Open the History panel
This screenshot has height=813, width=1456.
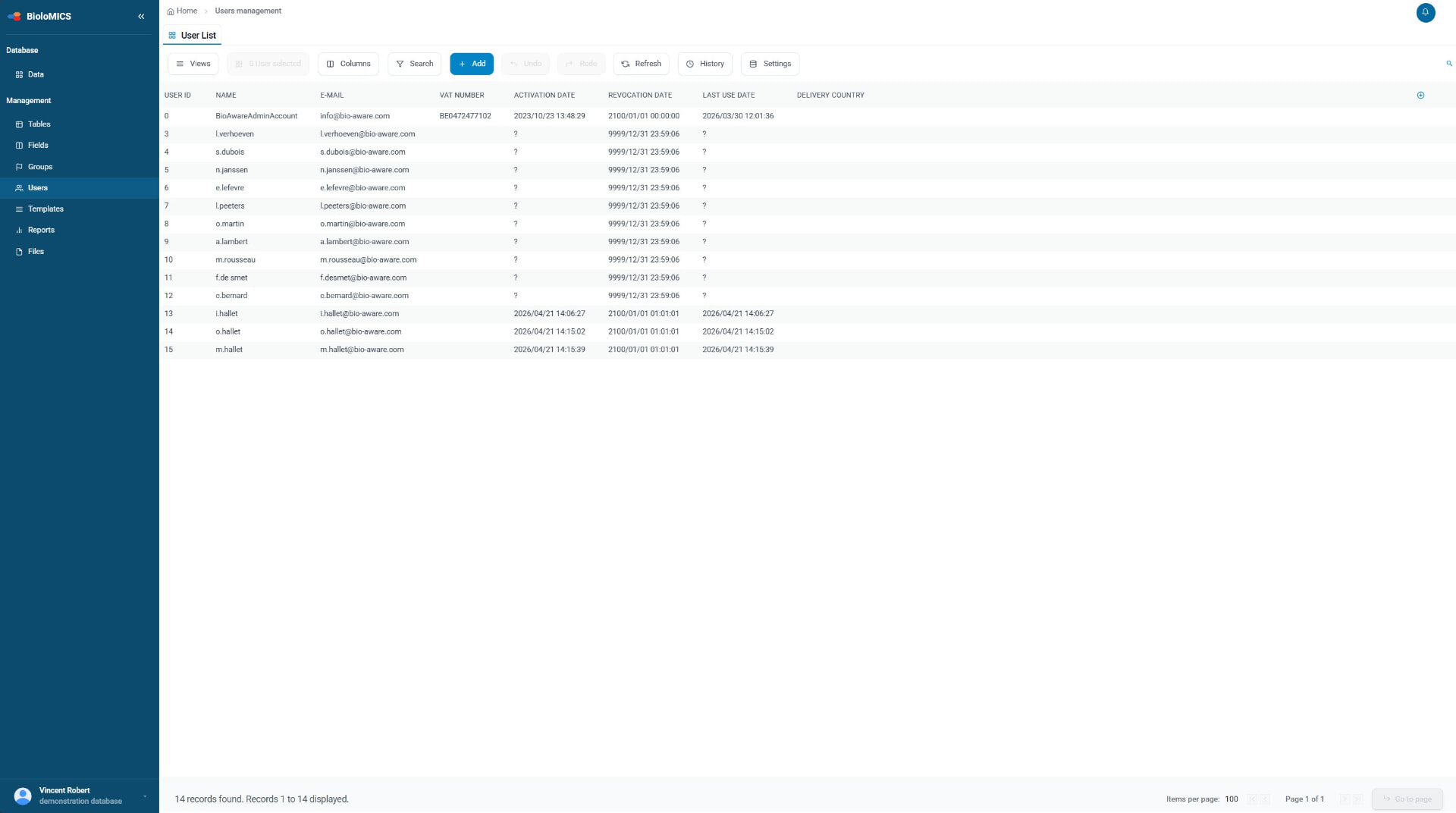[704, 64]
